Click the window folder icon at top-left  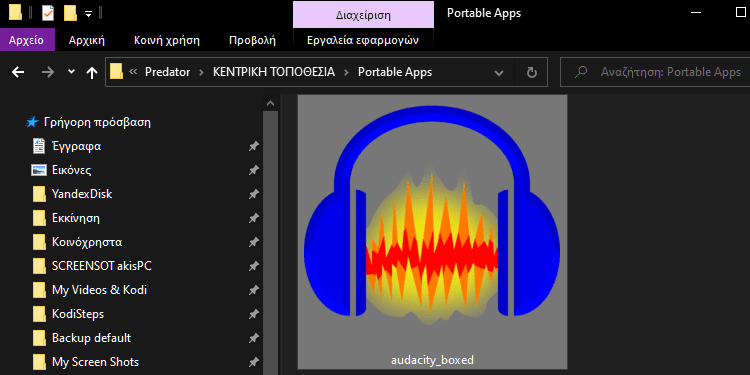tap(15, 13)
